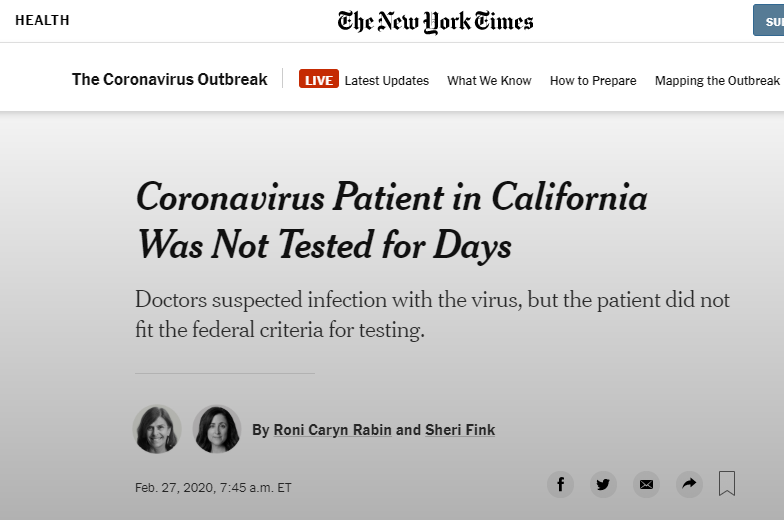Open Latest Updates tab
The image size is (784, 520).
(386, 80)
